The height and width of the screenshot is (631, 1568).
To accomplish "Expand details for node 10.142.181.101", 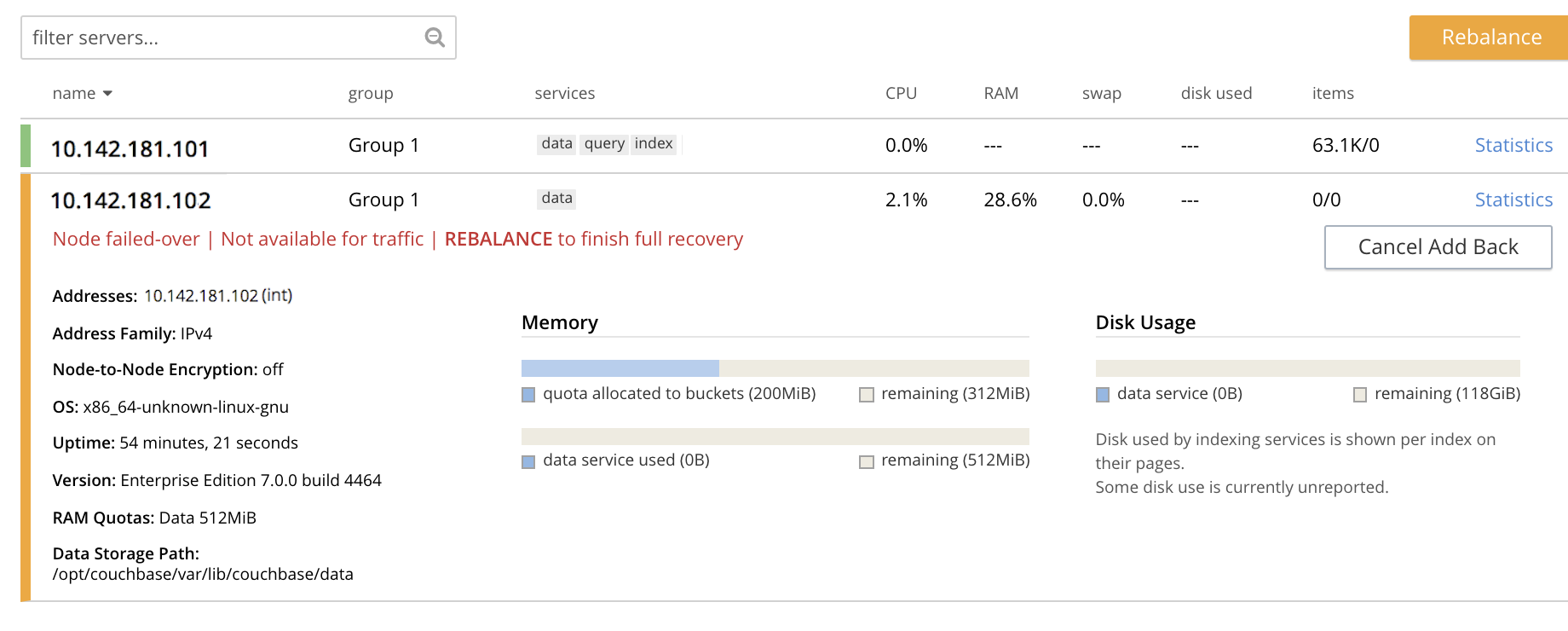I will coord(129,147).
